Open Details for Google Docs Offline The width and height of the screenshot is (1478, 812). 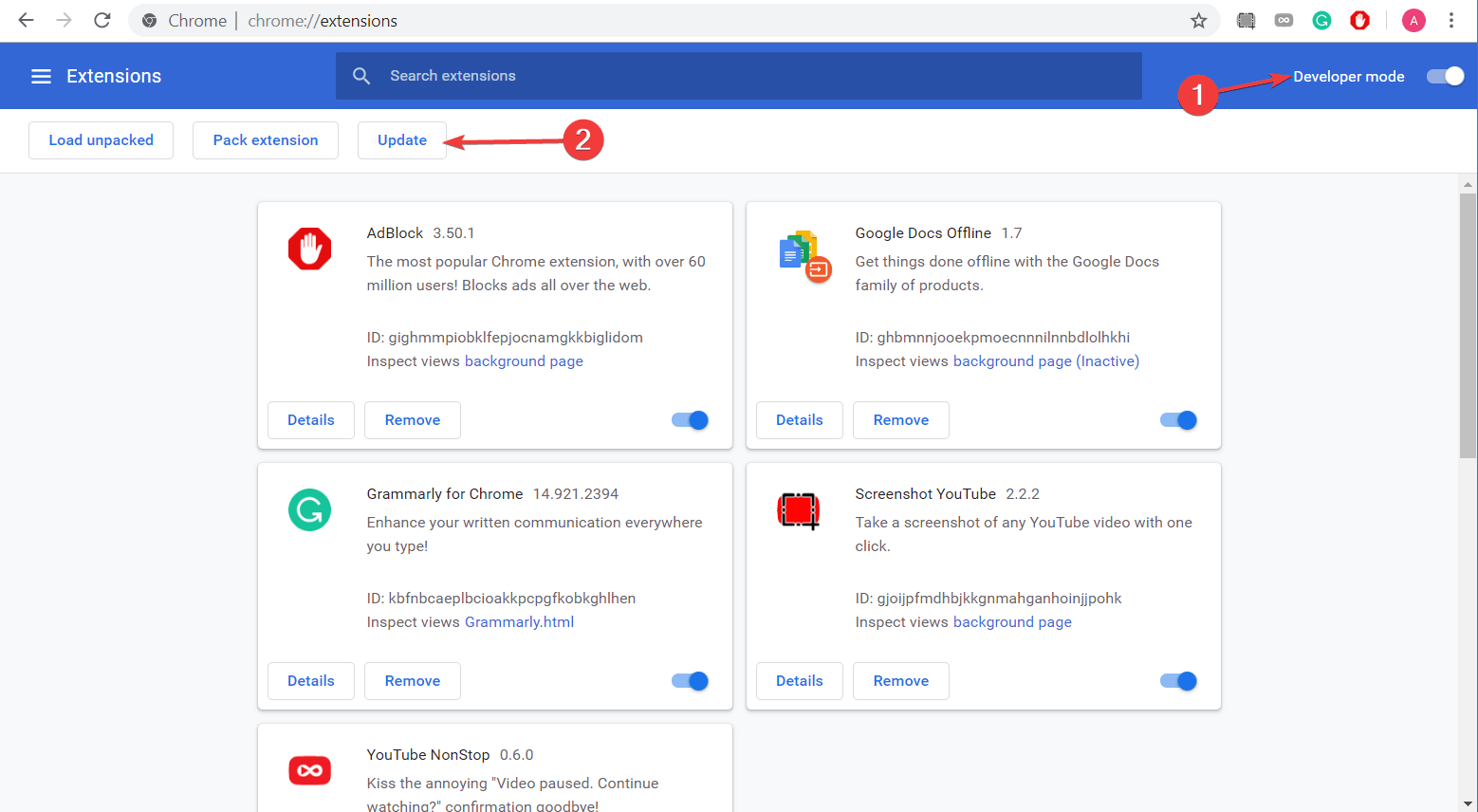point(800,420)
